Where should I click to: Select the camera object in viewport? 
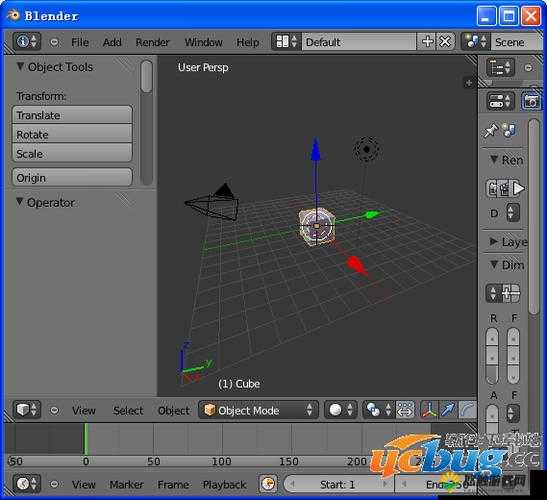coord(213,203)
